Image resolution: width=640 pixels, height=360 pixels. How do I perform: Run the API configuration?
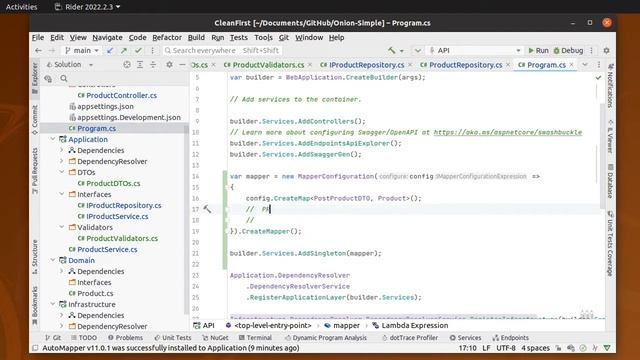(538, 51)
